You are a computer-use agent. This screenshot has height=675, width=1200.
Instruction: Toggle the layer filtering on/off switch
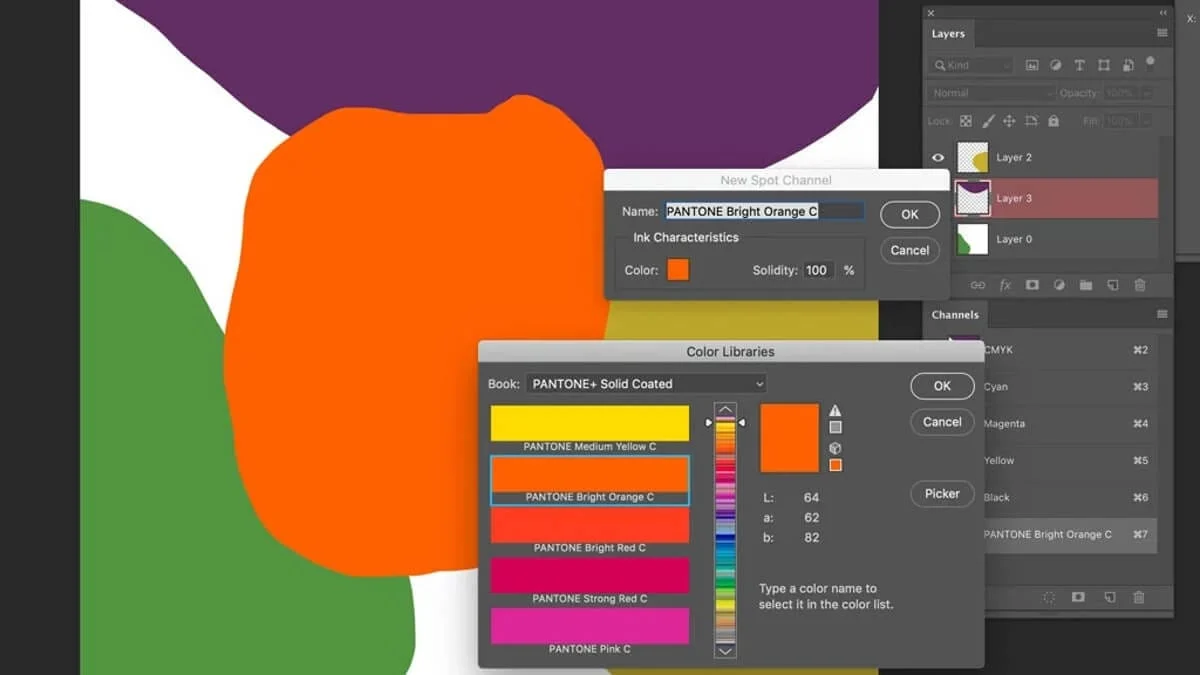point(1150,61)
